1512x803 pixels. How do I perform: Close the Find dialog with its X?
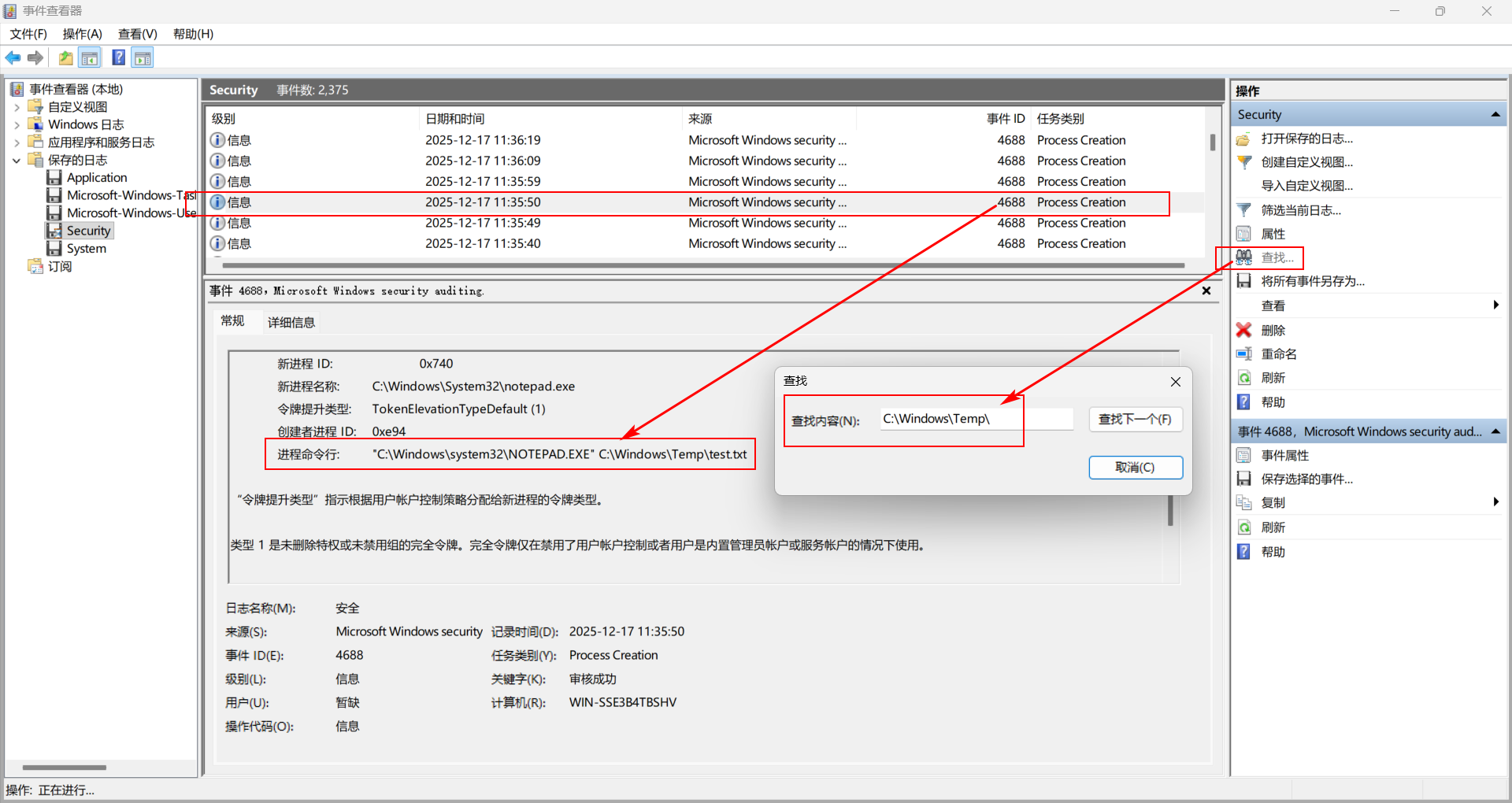(x=1175, y=382)
